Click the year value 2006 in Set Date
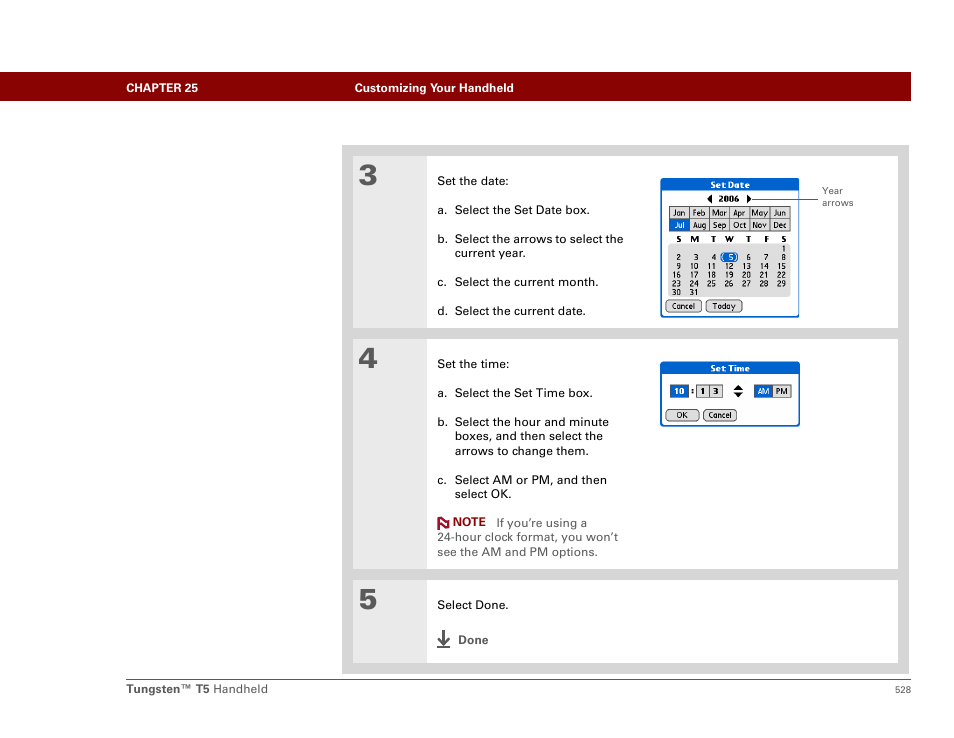The image size is (954, 738). (x=728, y=199)
